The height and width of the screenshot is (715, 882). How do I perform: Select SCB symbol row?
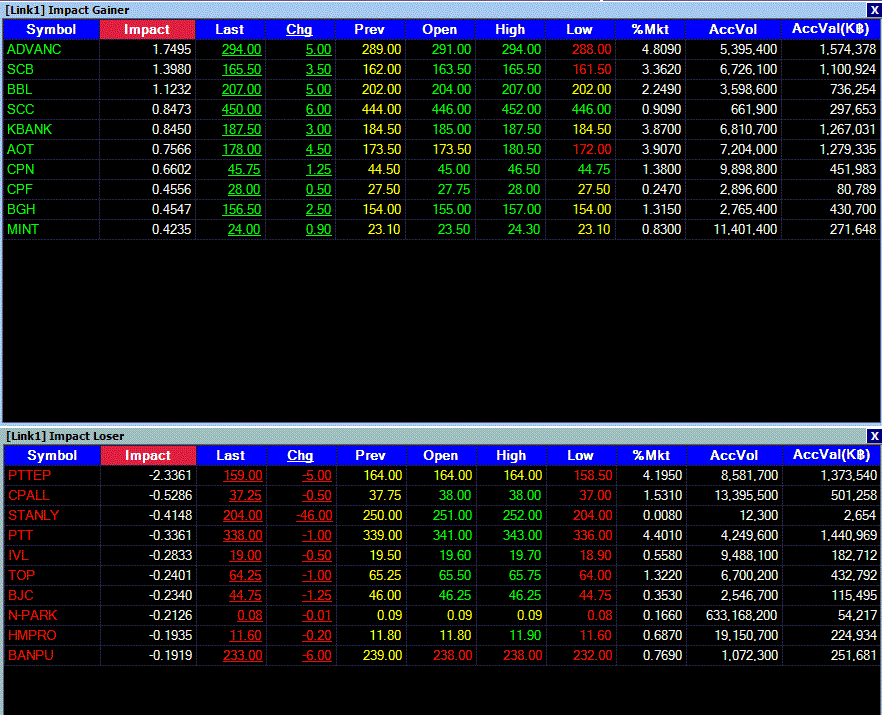[20, 70]
